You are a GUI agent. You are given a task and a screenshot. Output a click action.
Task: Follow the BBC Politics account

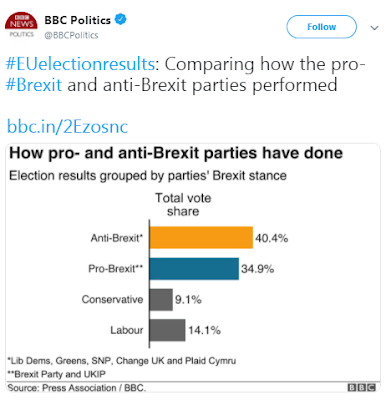point(321,27)
